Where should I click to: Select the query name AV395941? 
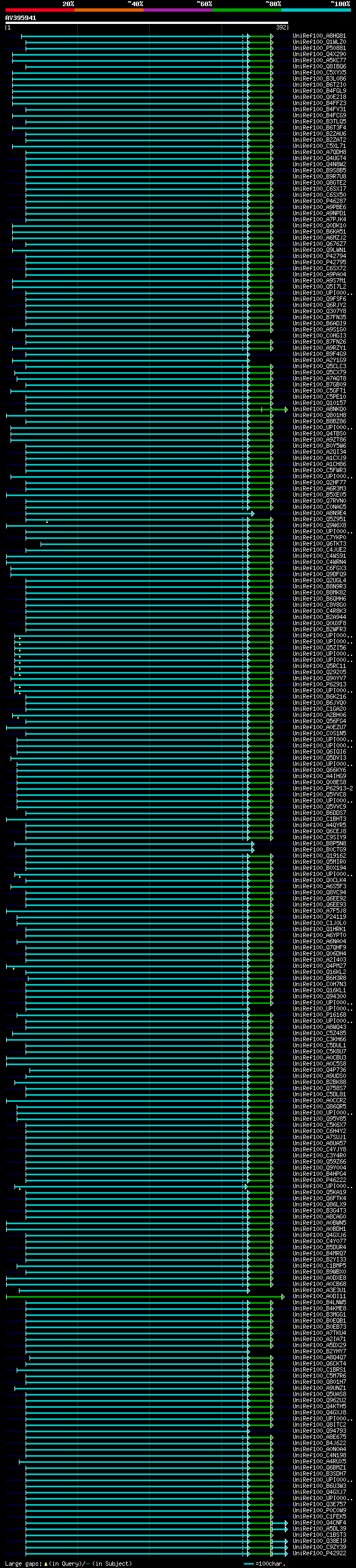point(21,18)
